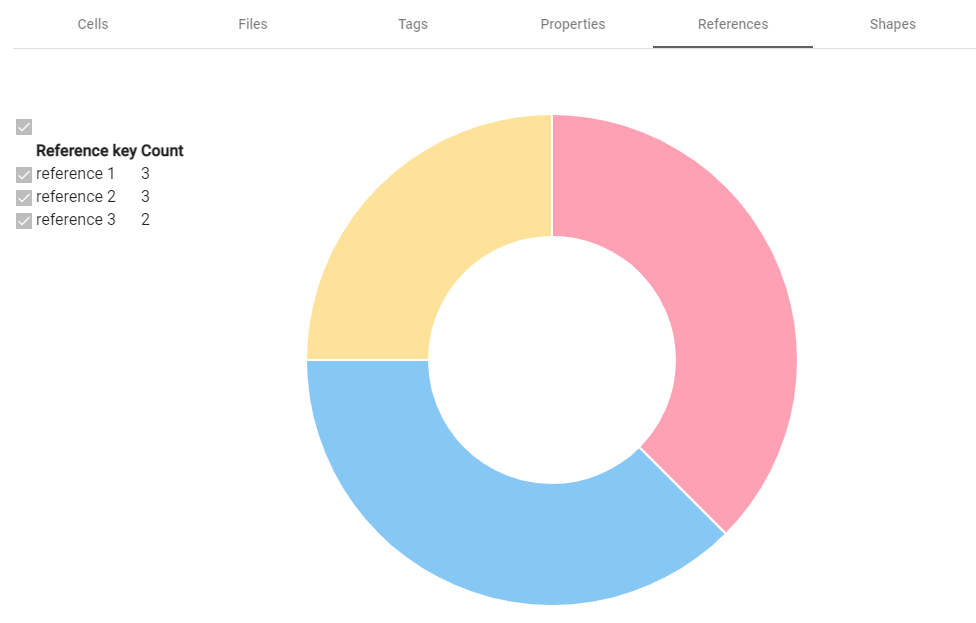Click the count value 2 beside reference 3
The image size is (976, 623).
tap(146, 219)
